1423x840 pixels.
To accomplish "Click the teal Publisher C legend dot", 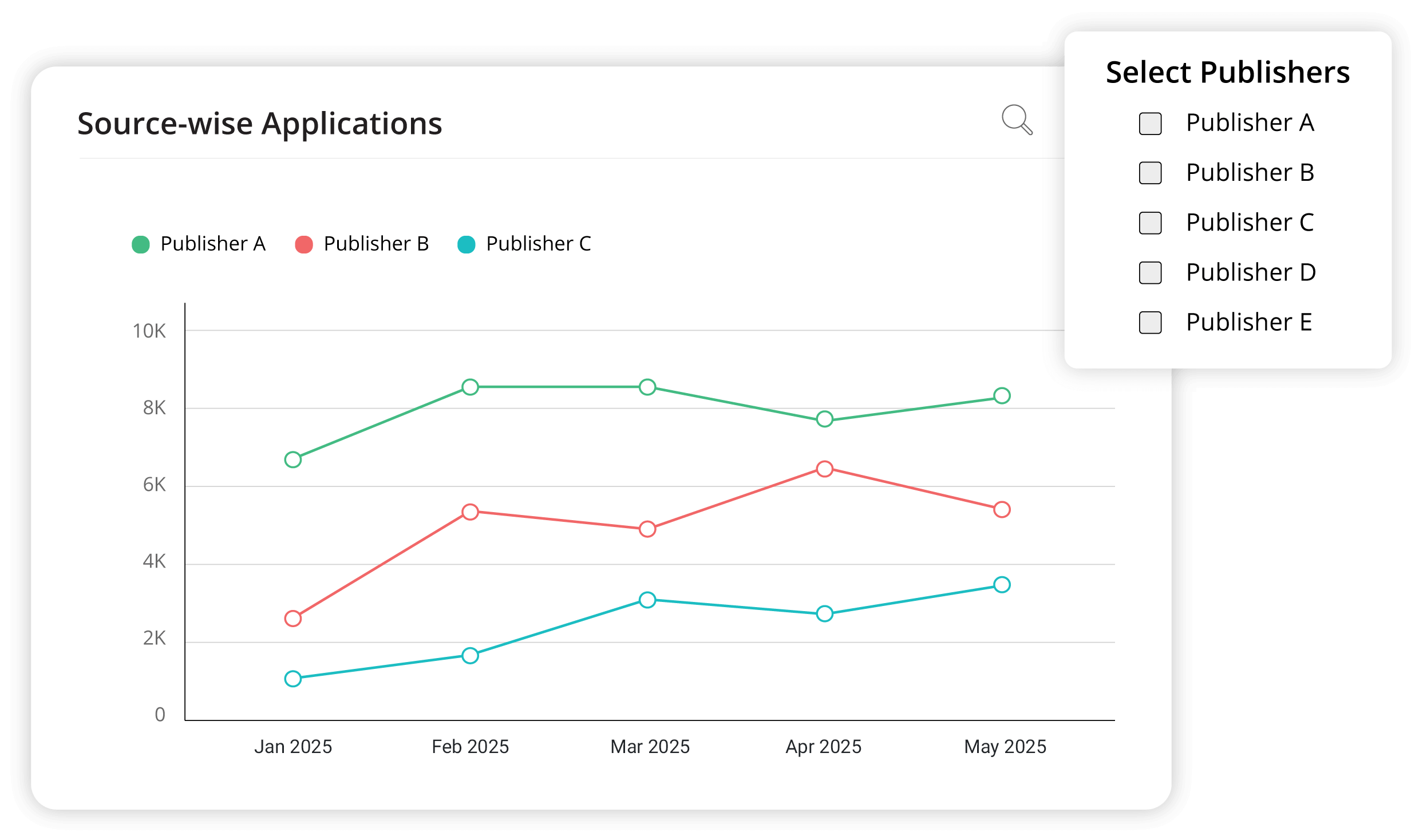I will point(466,244).
